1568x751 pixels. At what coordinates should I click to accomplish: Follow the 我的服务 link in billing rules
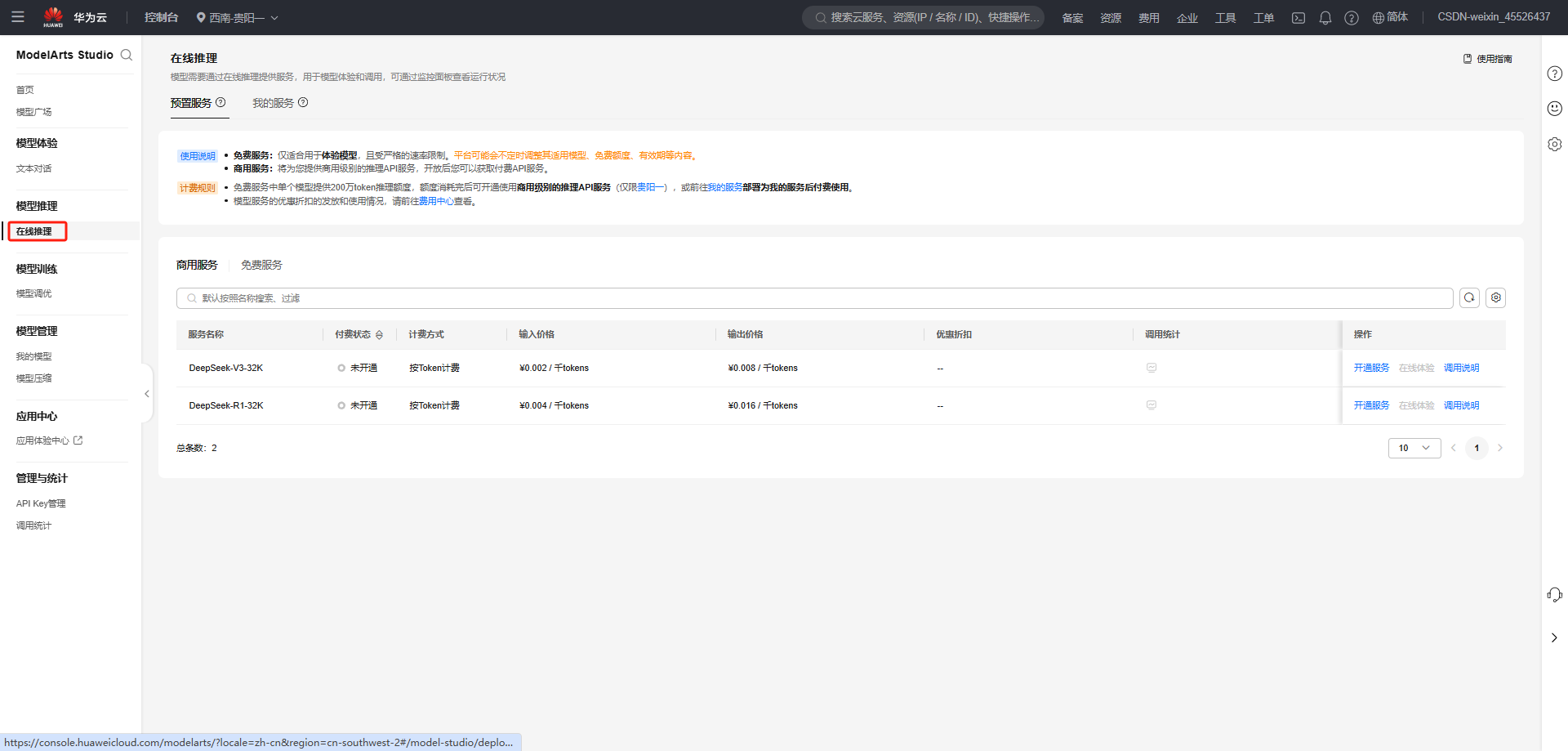[725, 187]
